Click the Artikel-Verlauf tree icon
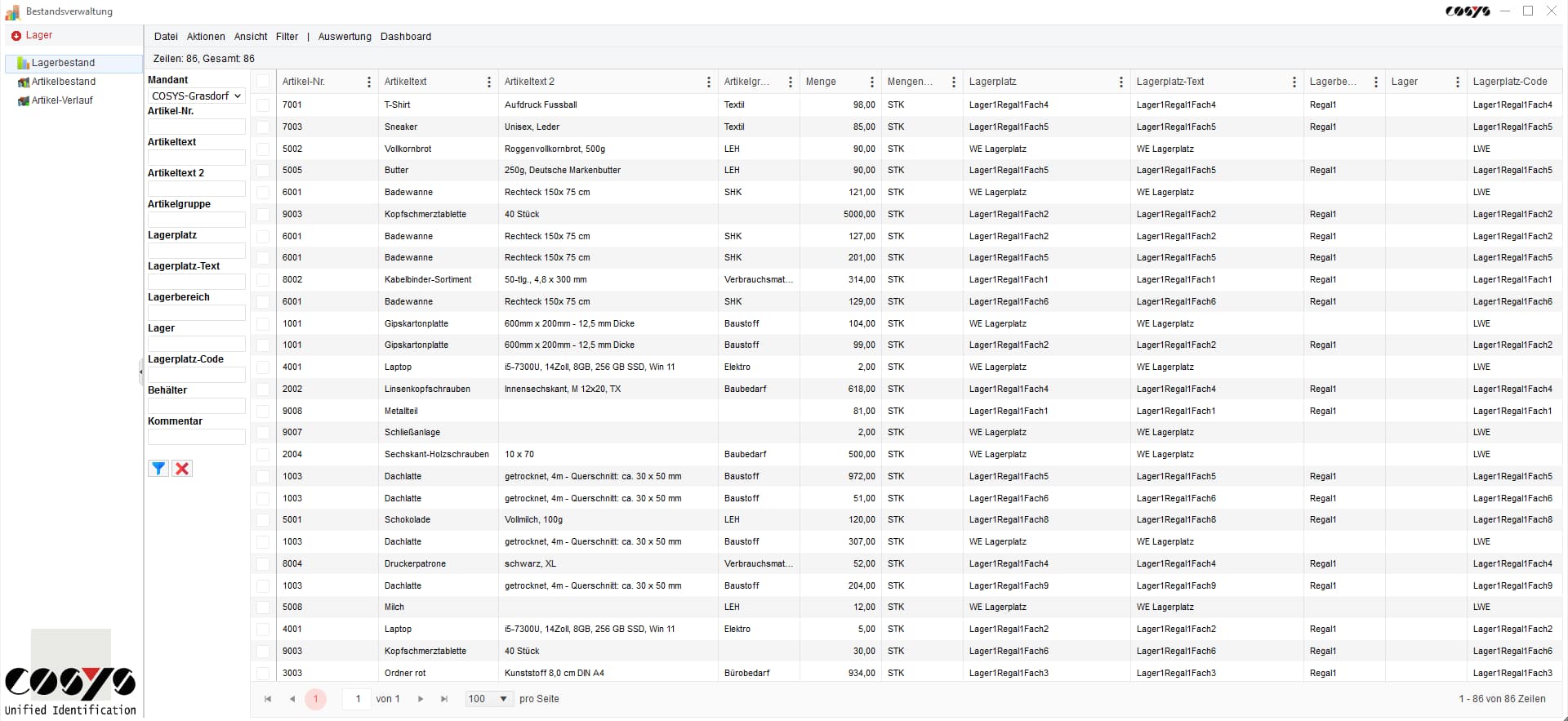The width and height of the screenshot is (1568, 721). click(23, 100)
